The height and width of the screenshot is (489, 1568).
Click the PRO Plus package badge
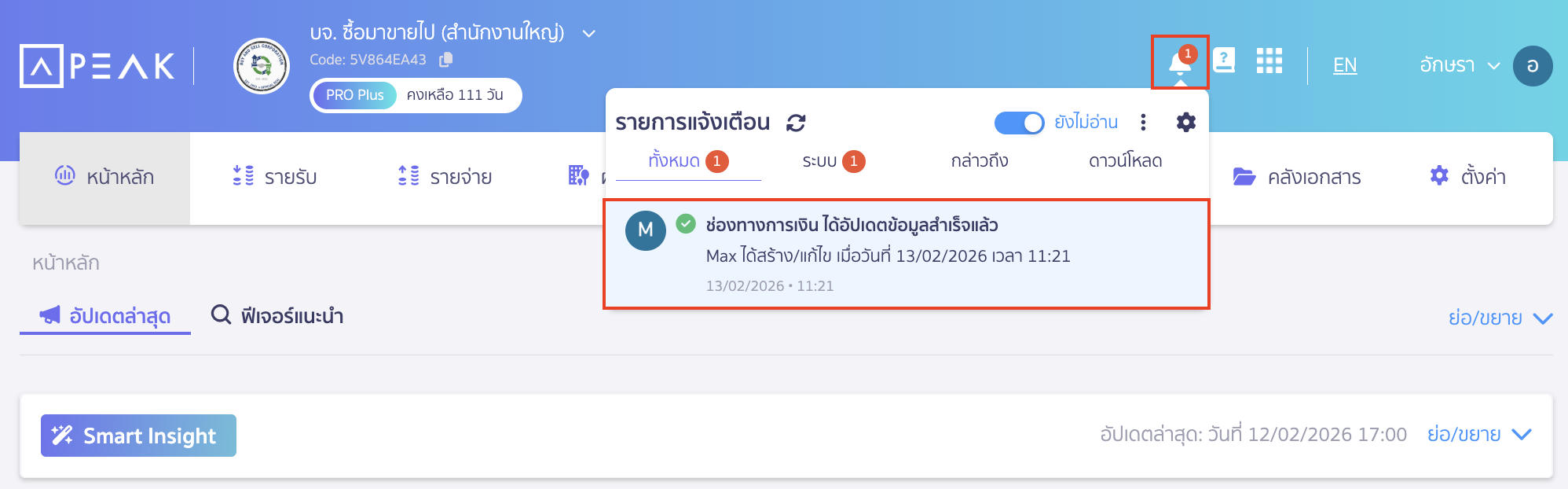pyautogui.click(x=355, y=95)
